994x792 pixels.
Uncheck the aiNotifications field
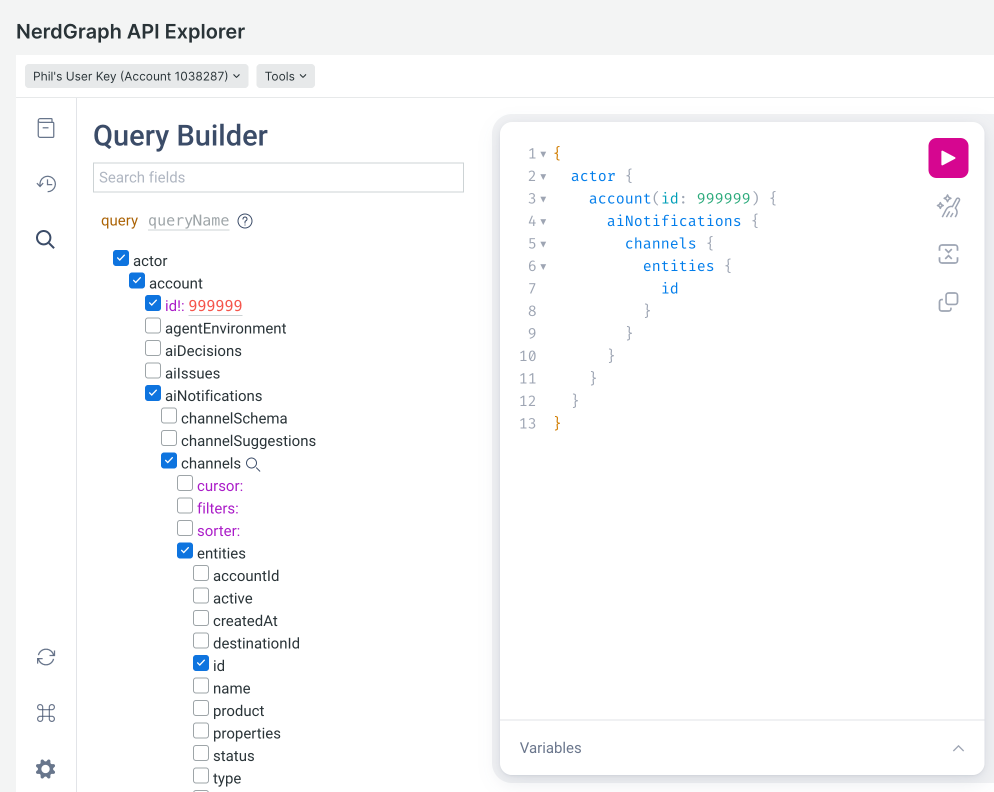[153, 395]
